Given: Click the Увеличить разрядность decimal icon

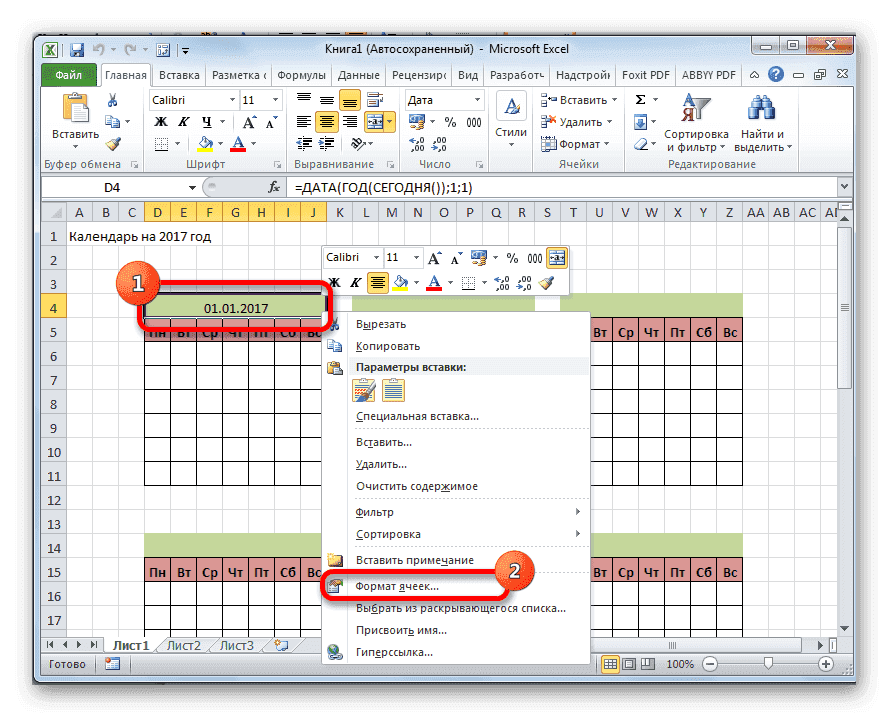Looking at the screenshot, I should point(415,144).
